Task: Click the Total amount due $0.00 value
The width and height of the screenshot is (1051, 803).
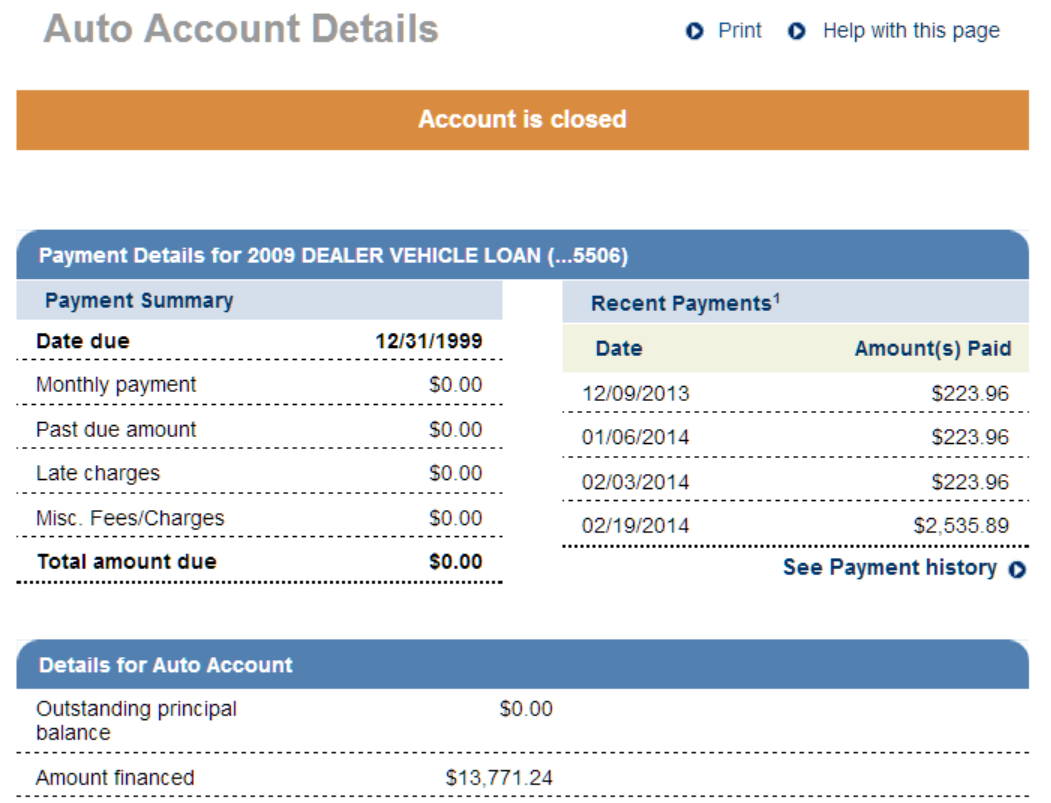Action: (456, 562)
